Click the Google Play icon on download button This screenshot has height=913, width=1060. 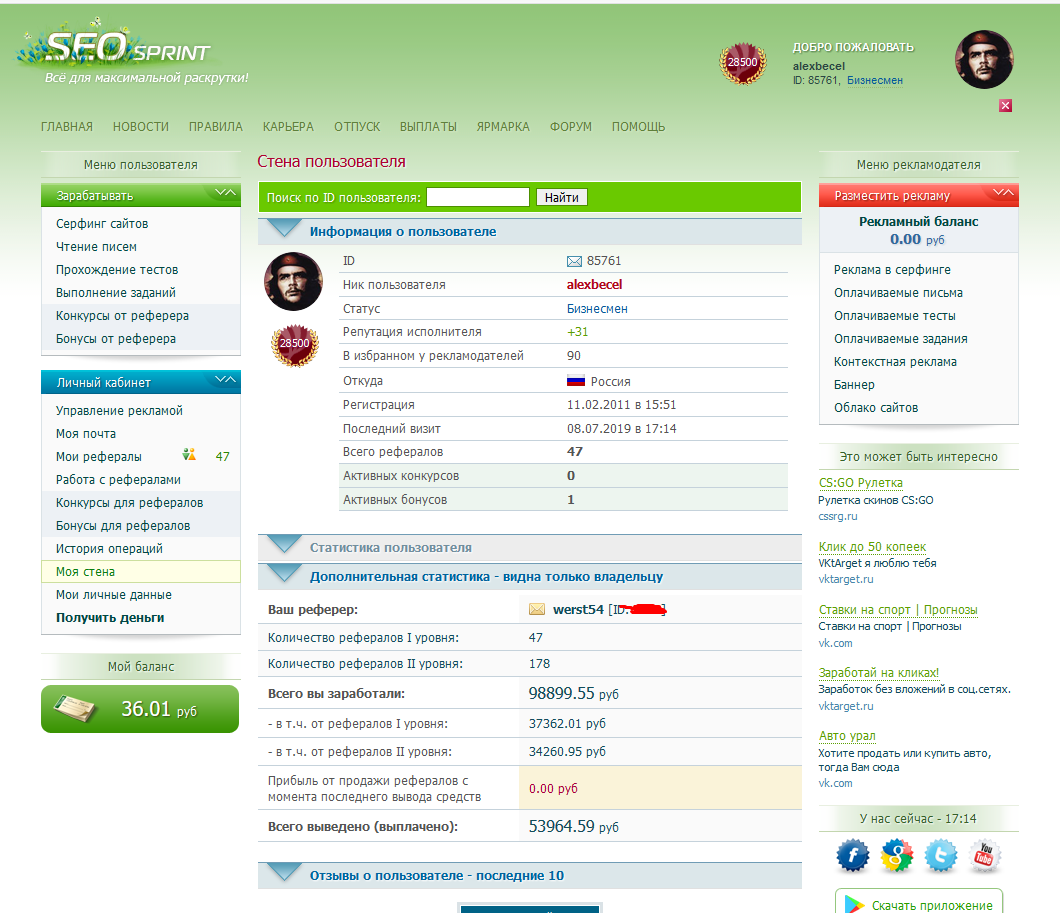[x=854, y=905]
